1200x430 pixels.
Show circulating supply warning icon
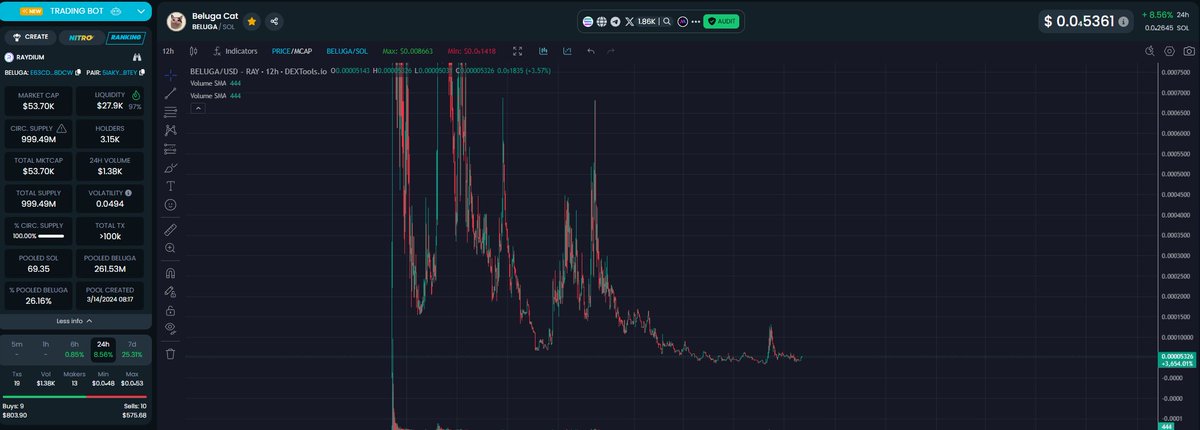(62, 129)
